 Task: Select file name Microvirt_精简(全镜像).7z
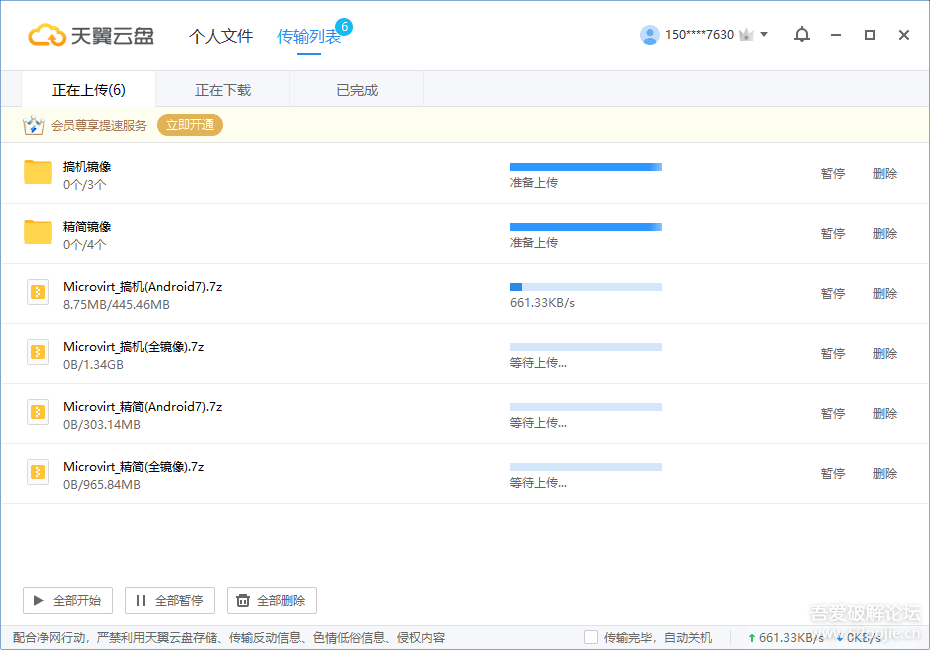(134, 466)
